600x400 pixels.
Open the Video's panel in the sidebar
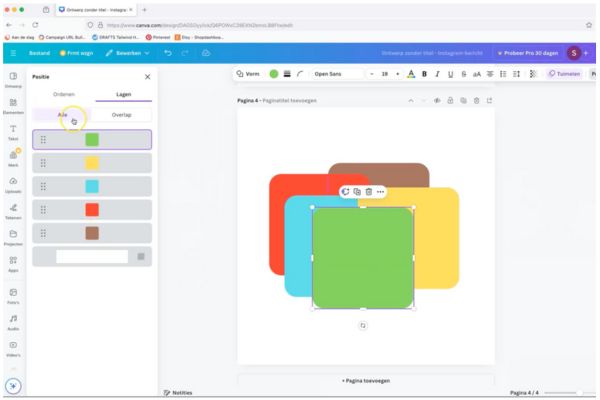coord(13,349)
